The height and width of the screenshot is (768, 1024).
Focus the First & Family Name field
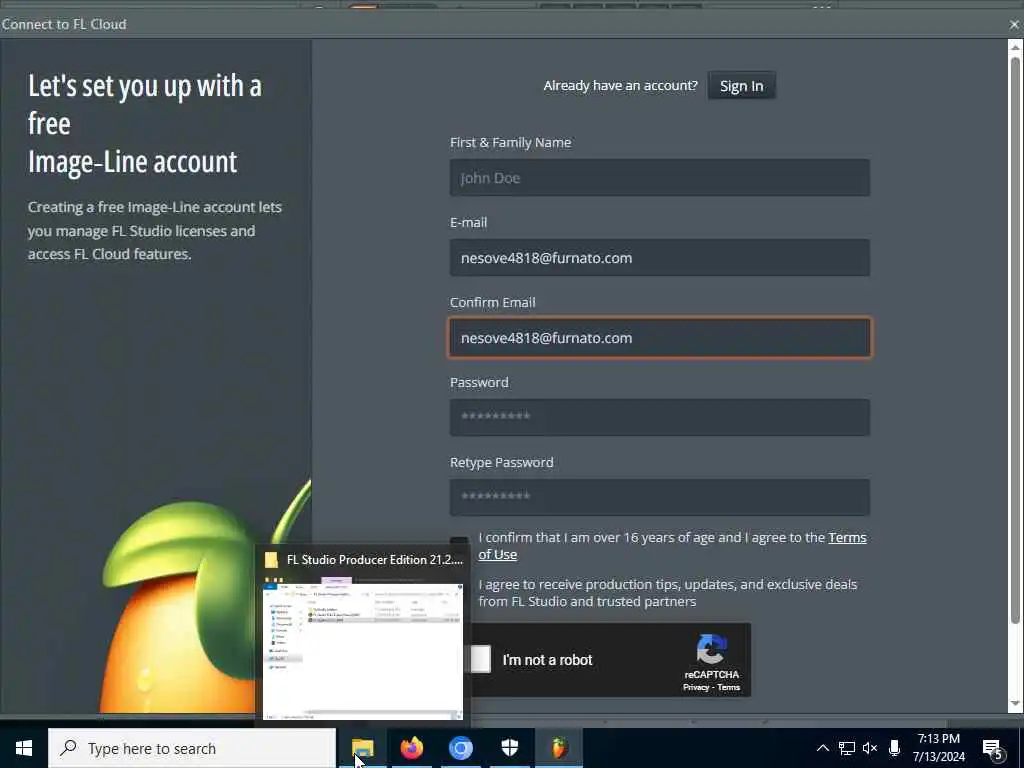pyautogui.click(x=660, y=178)
